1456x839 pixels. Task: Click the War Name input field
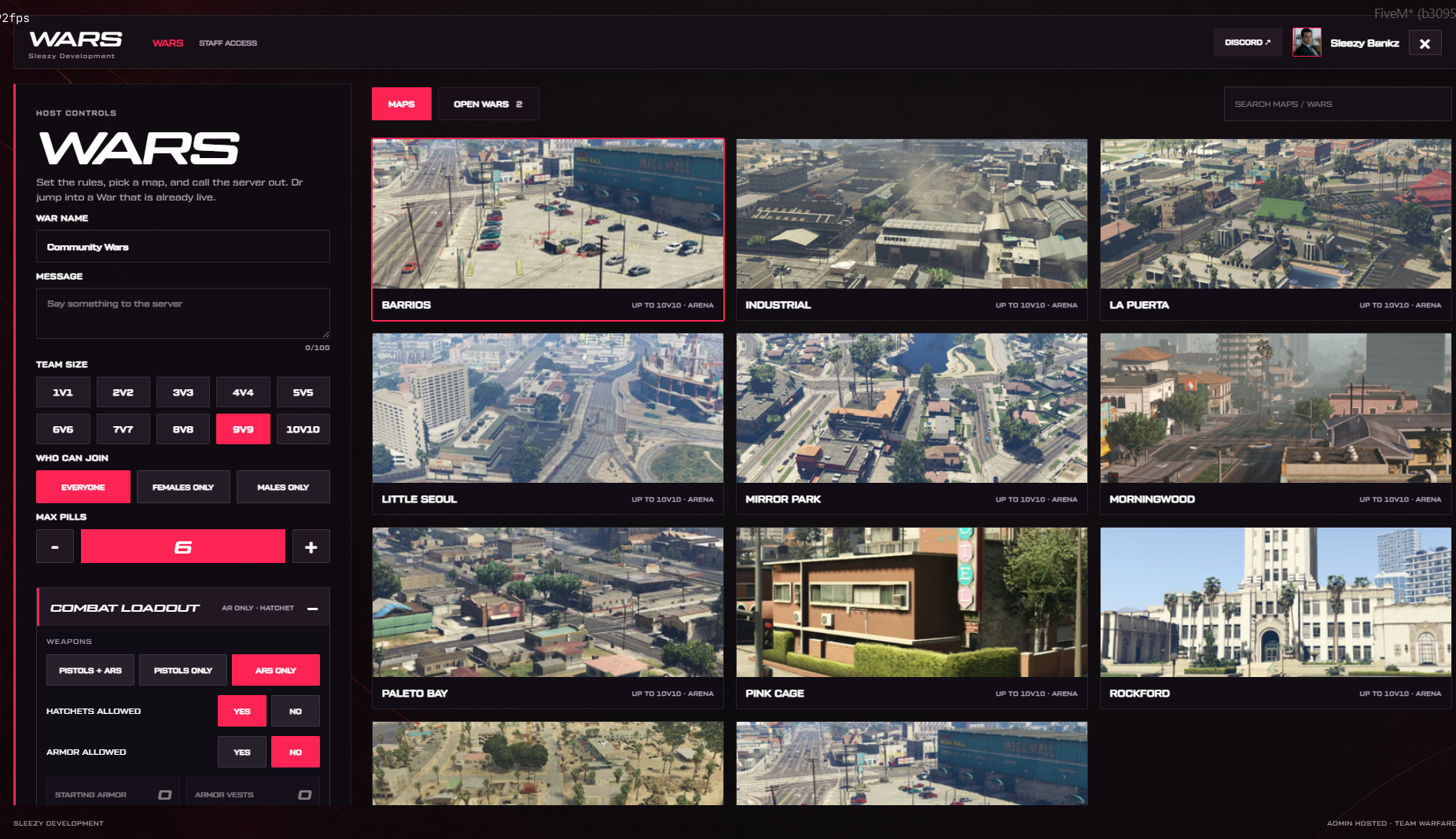coord(183,246)
